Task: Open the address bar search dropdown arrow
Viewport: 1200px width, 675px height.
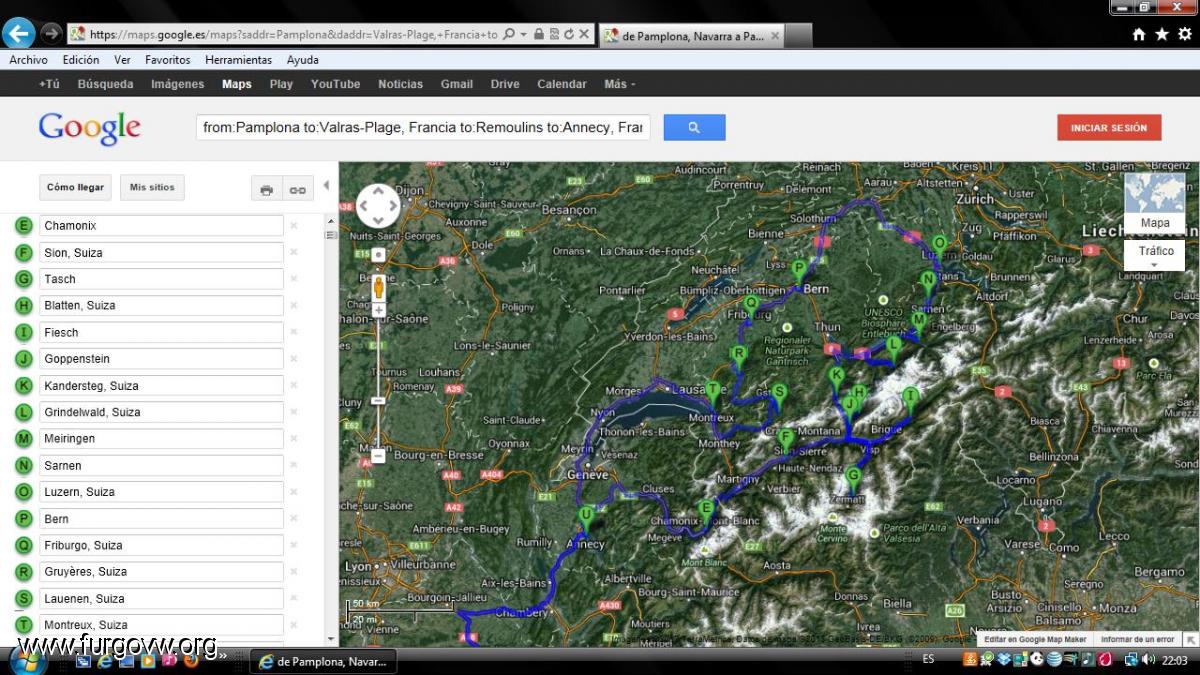Action: 524,34
